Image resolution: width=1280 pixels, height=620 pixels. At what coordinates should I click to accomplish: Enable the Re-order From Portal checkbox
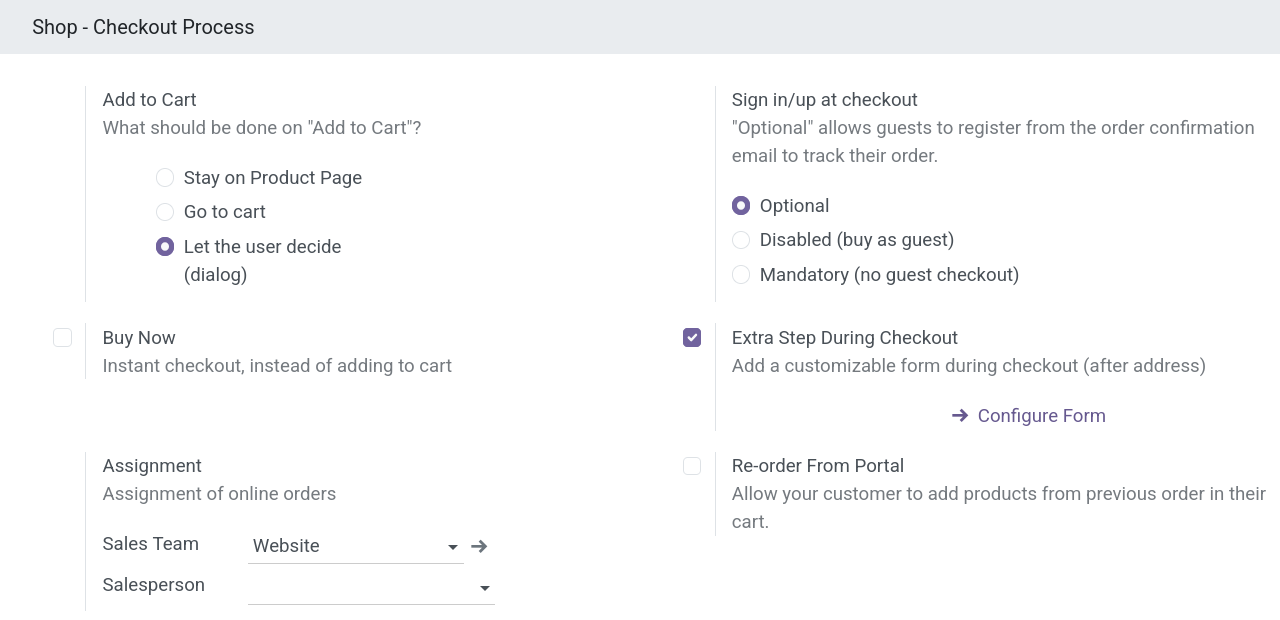point(692,466)
